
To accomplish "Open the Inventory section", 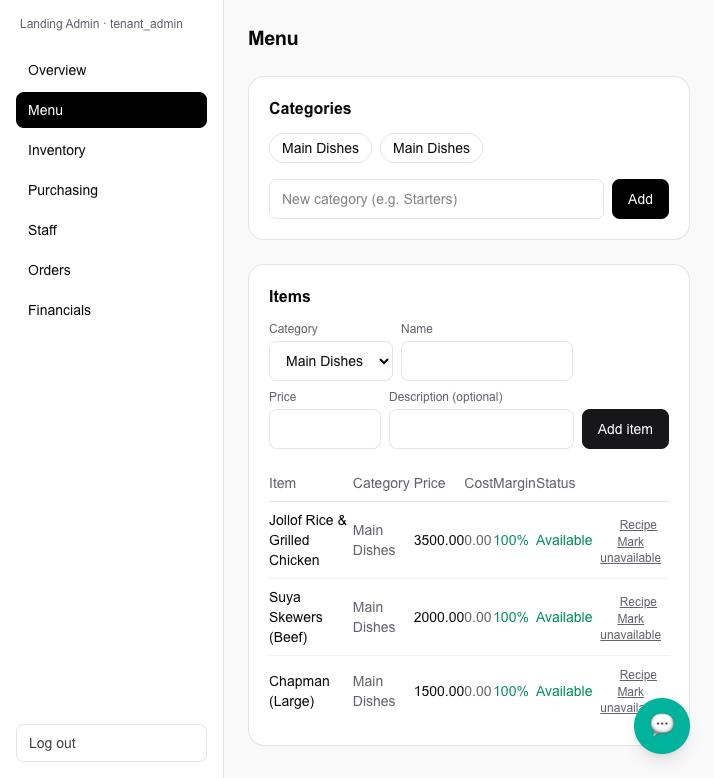I will click(111, 150).
